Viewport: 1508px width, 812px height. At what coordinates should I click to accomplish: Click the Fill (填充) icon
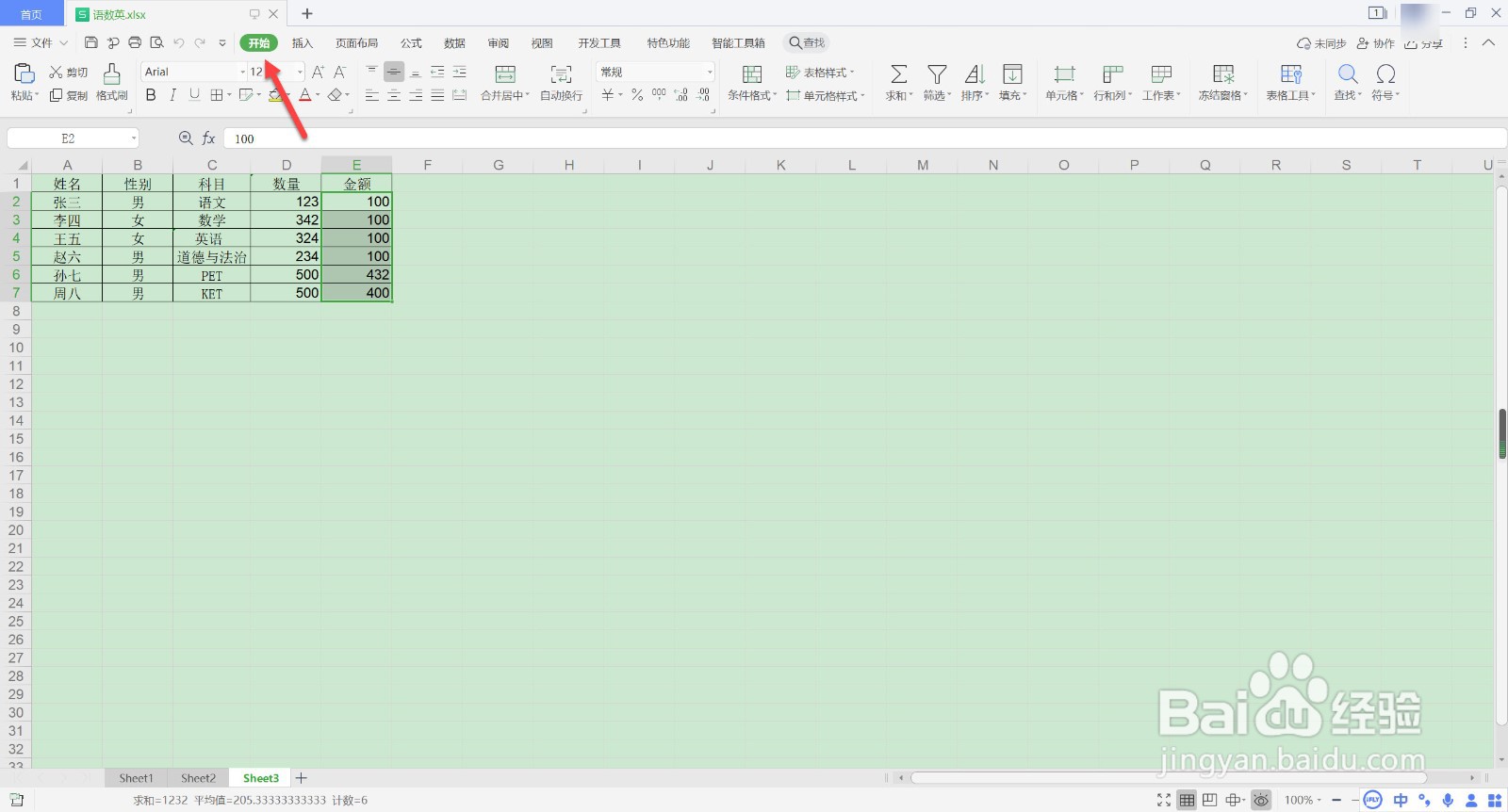point(1012,74)
